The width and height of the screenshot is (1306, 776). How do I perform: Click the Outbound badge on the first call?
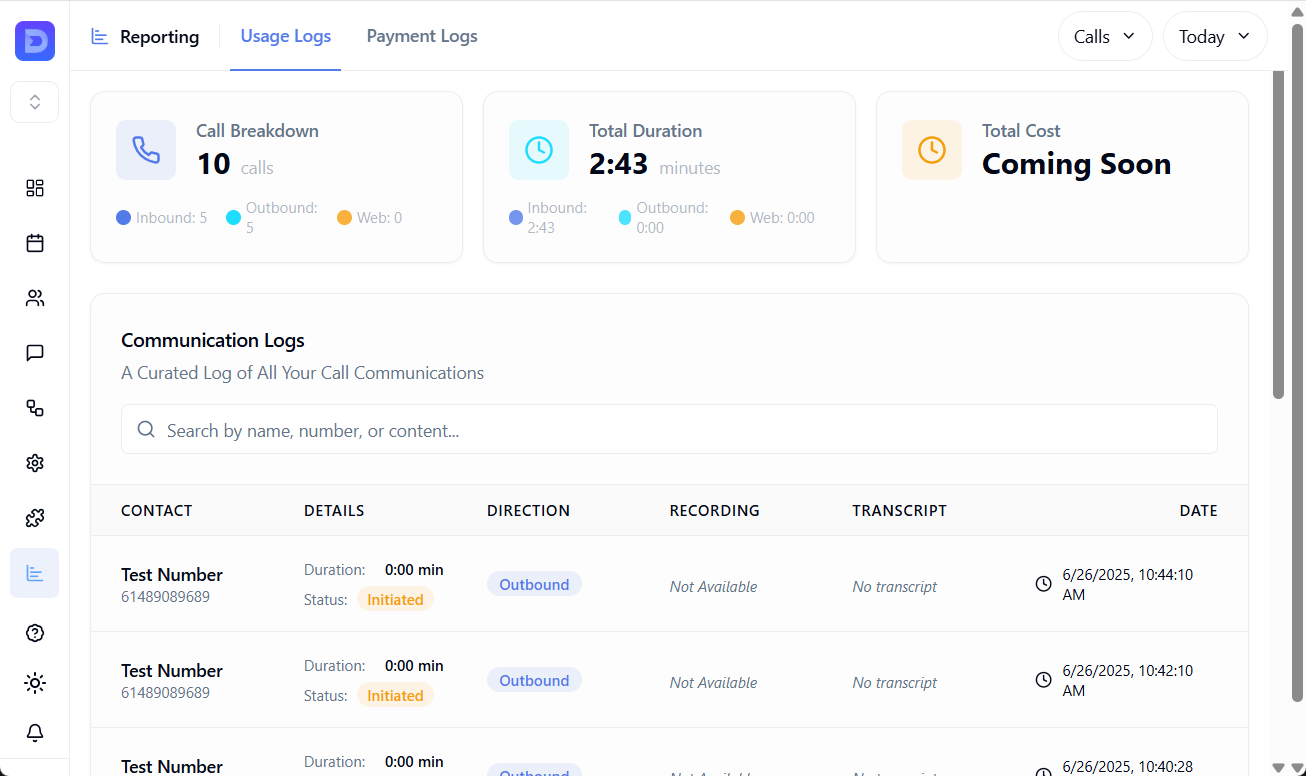click(534, 583)
